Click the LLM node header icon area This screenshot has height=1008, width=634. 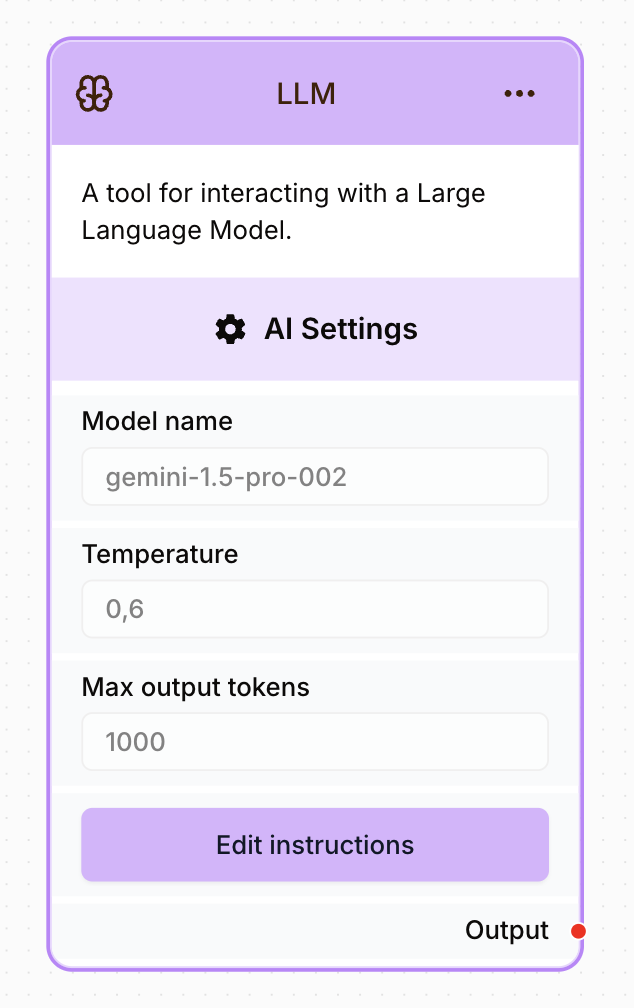(93, 93)
